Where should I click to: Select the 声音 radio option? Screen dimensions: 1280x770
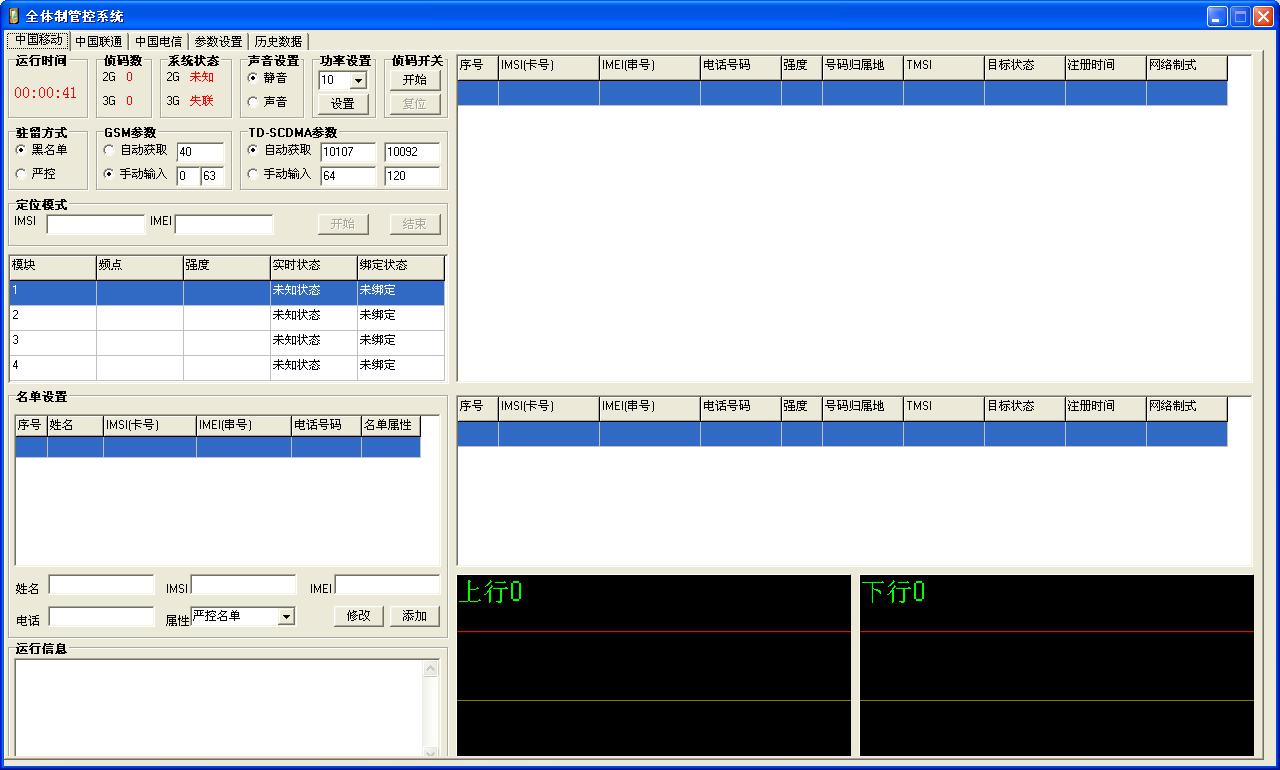click(x=253, y=102)
